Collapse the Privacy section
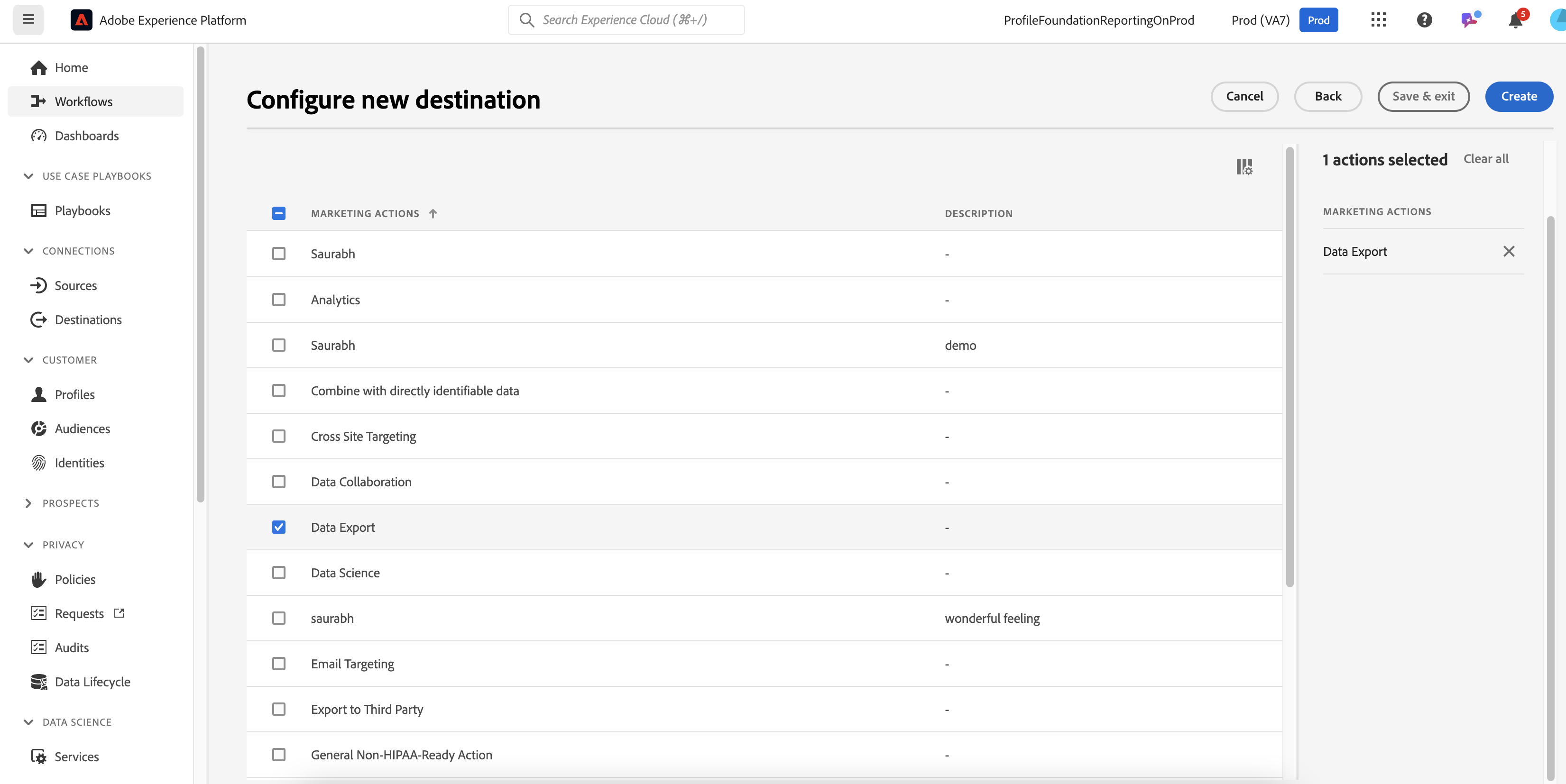Screen dimensions: 1566x784 pos(28,545)
